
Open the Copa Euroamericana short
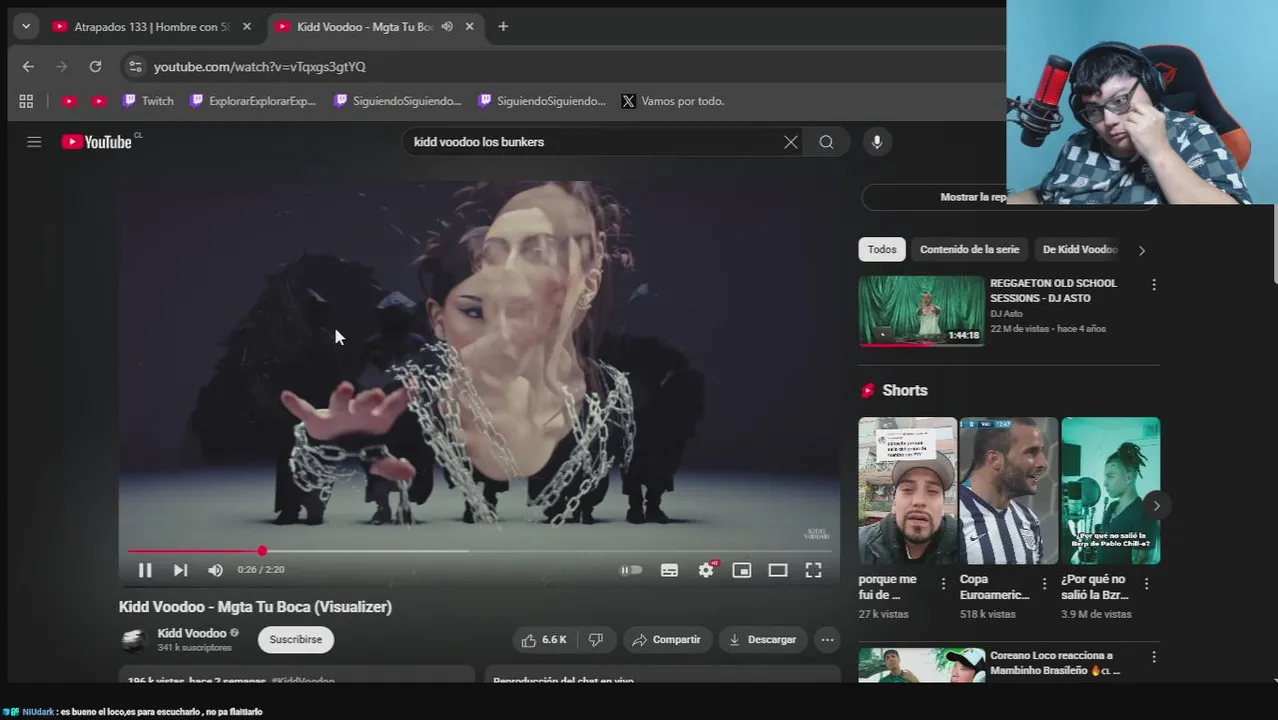(1008, 491)
